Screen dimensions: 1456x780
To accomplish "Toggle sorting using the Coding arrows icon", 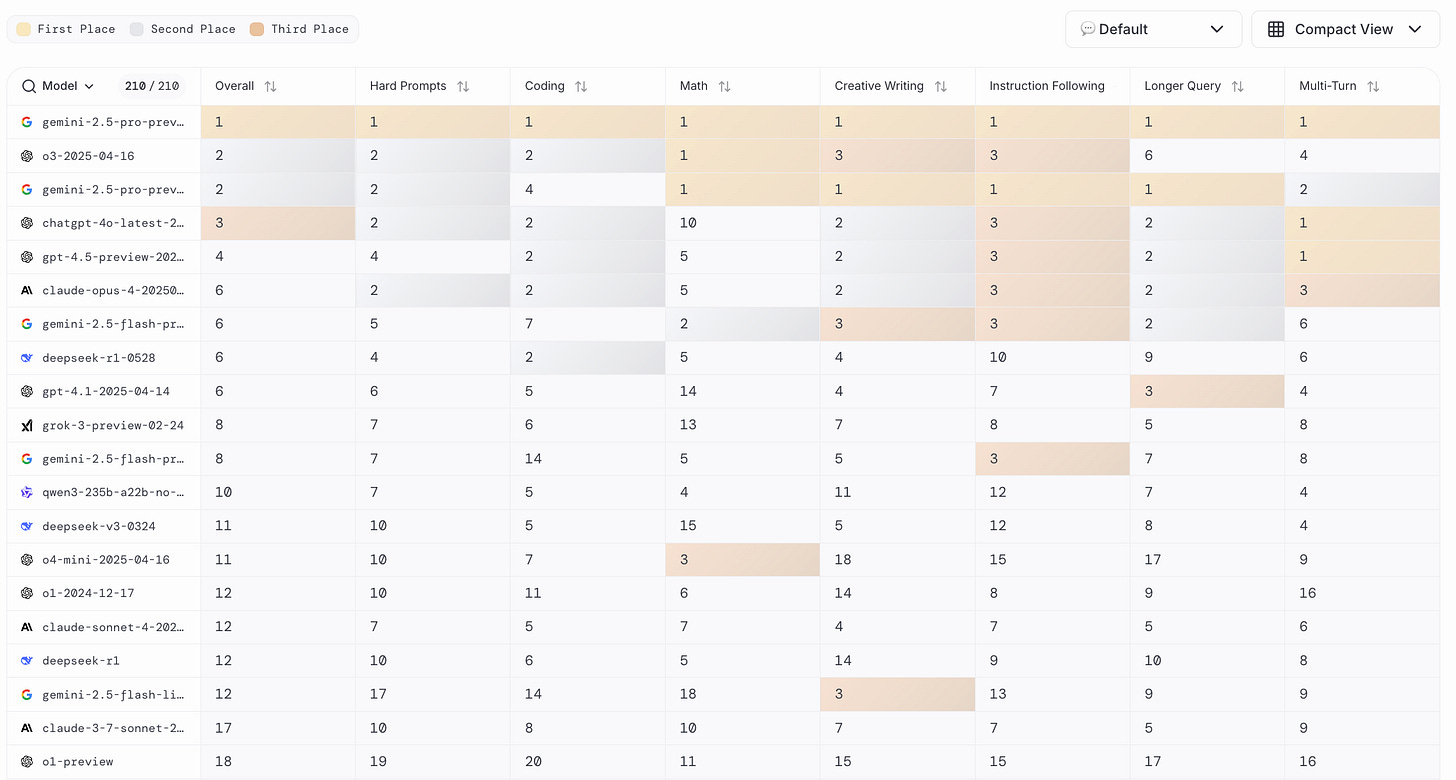I will [x=581, y=87].
